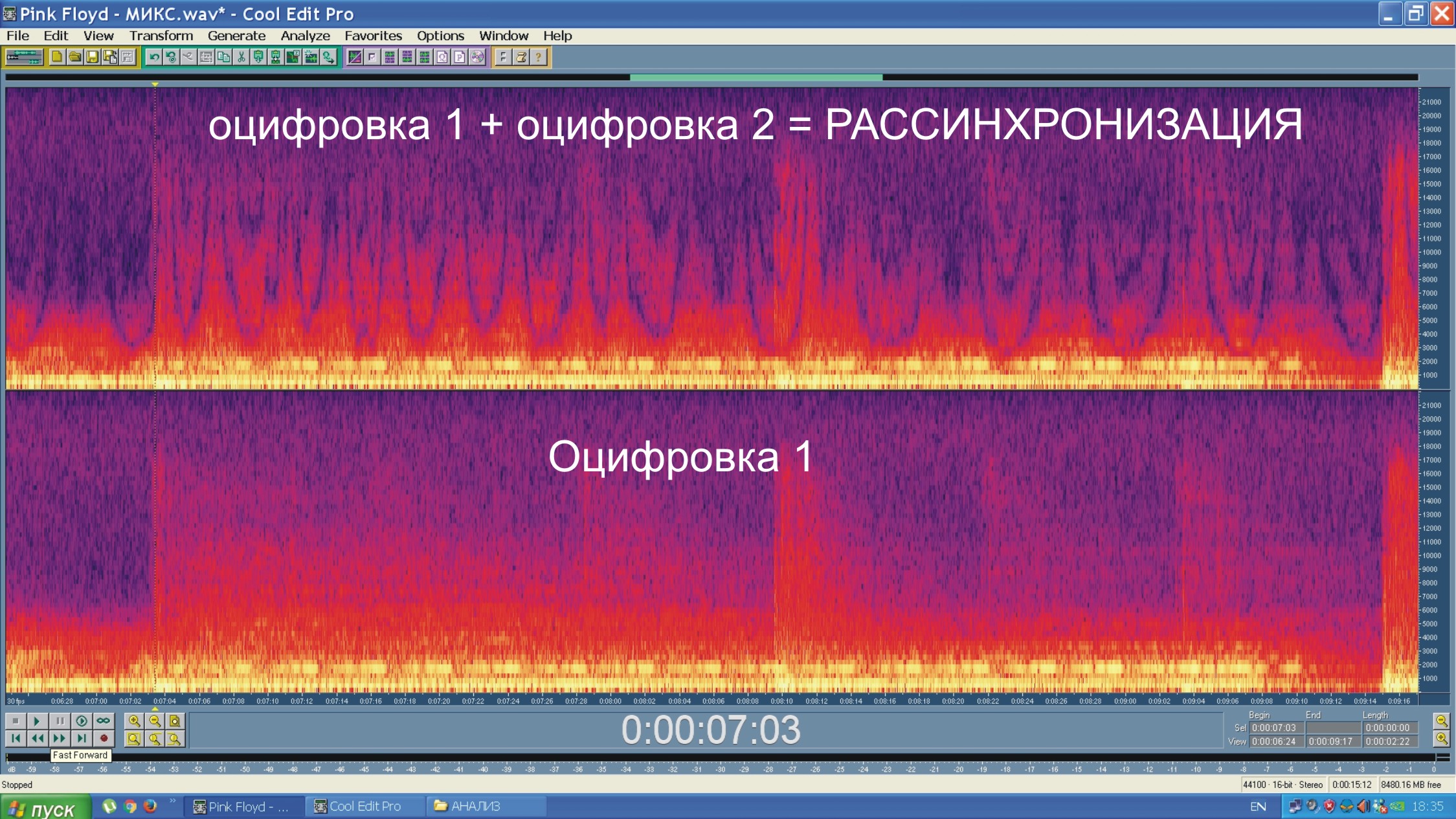Viewport: 1456px width, 819px height.
Task: Zoom to left edge of selection icon
Action: pyautogui.click(x=155, y=738)
